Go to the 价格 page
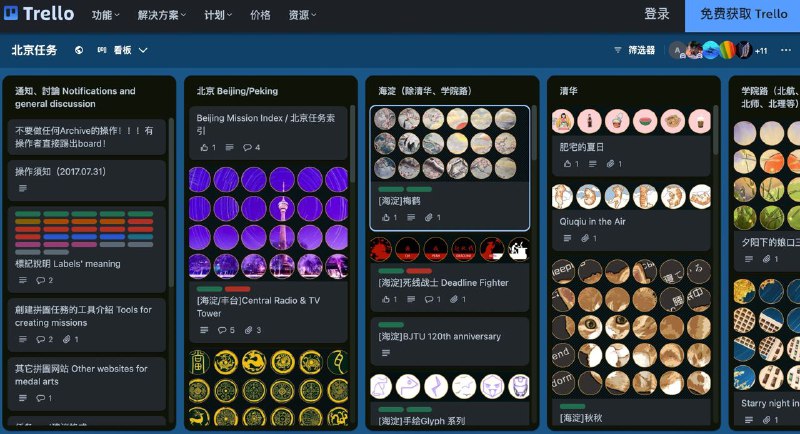800x434 pixels. pos(260,15)
